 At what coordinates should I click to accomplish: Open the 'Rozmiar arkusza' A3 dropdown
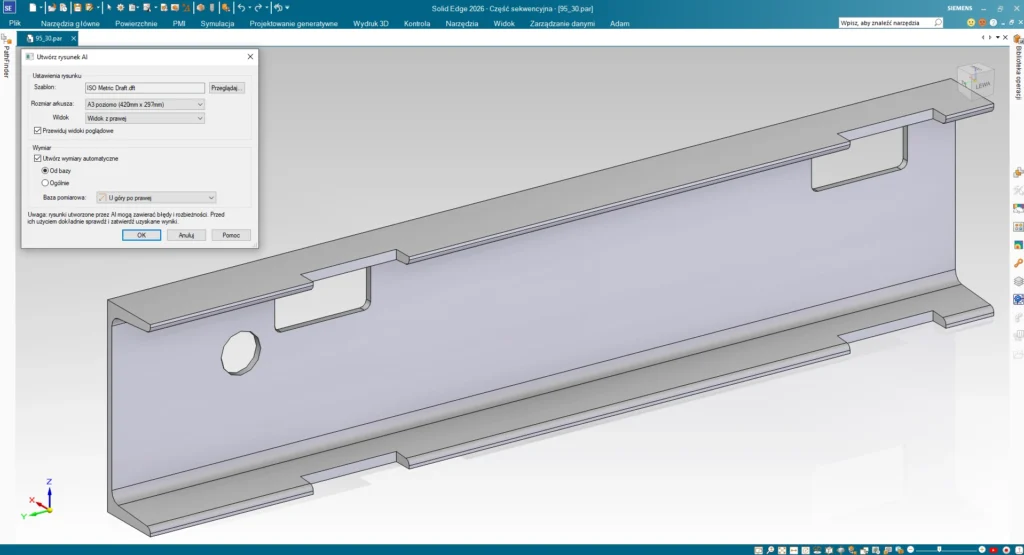(145, 104)
